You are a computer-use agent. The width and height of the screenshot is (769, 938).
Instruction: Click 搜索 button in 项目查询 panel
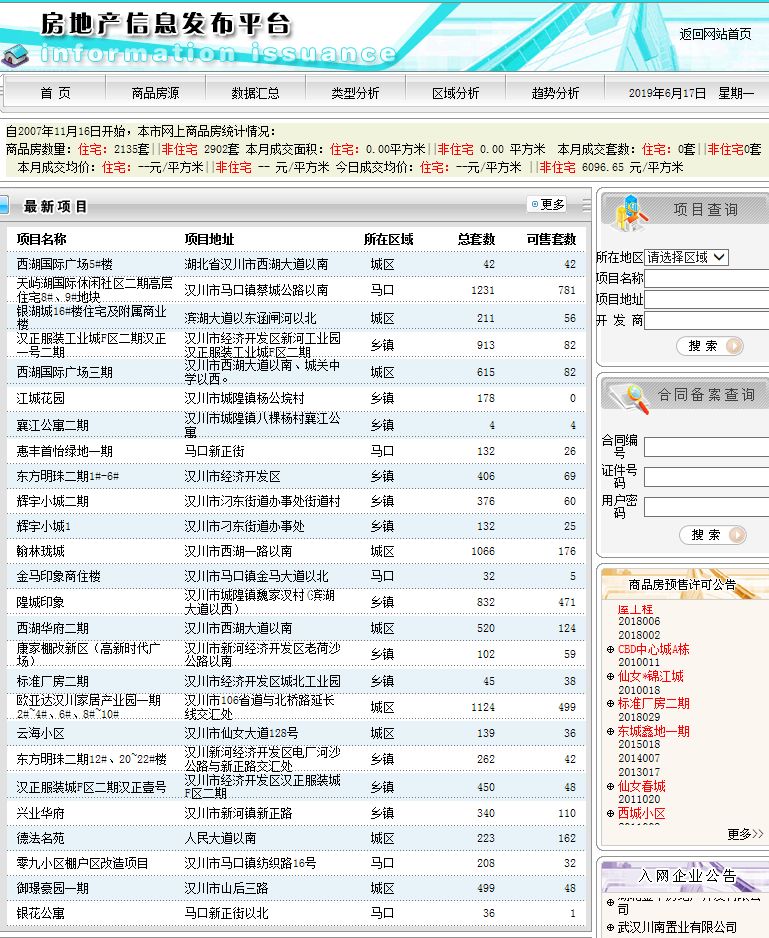coord(710,346)
